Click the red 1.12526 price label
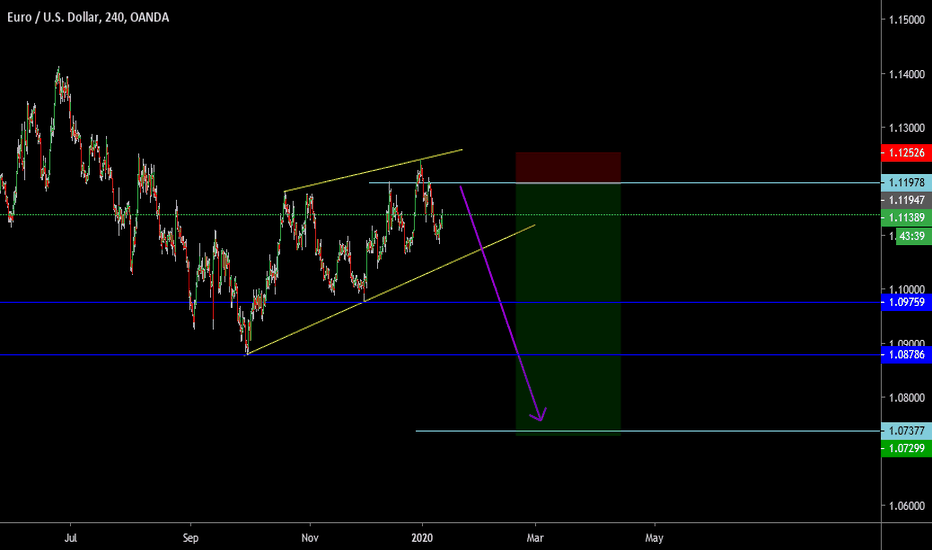Image resolution: width=932 pixels, height=550 pixels. [x=905, y=153]
